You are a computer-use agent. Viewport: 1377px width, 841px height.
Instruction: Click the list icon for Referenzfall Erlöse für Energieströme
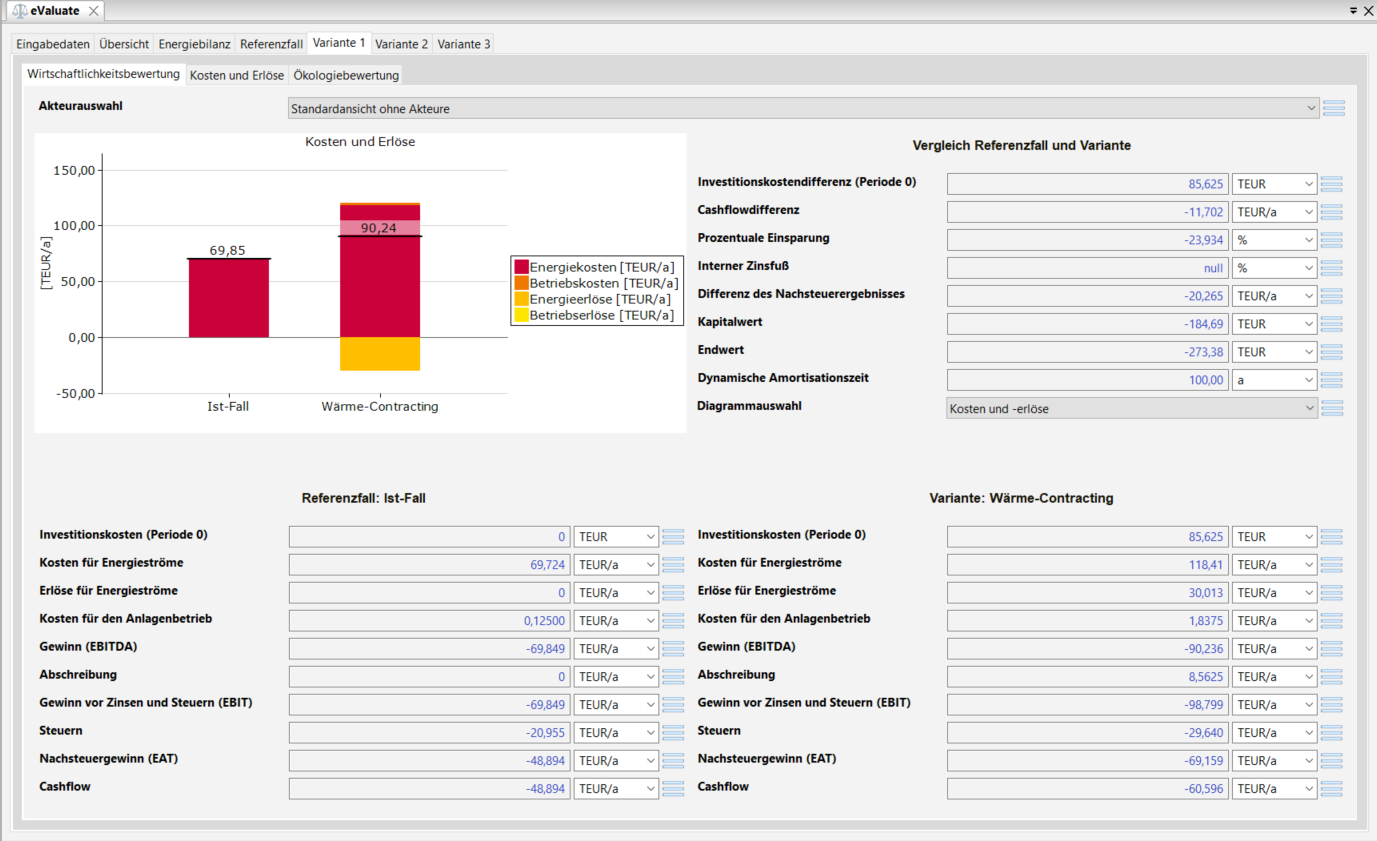673,593
